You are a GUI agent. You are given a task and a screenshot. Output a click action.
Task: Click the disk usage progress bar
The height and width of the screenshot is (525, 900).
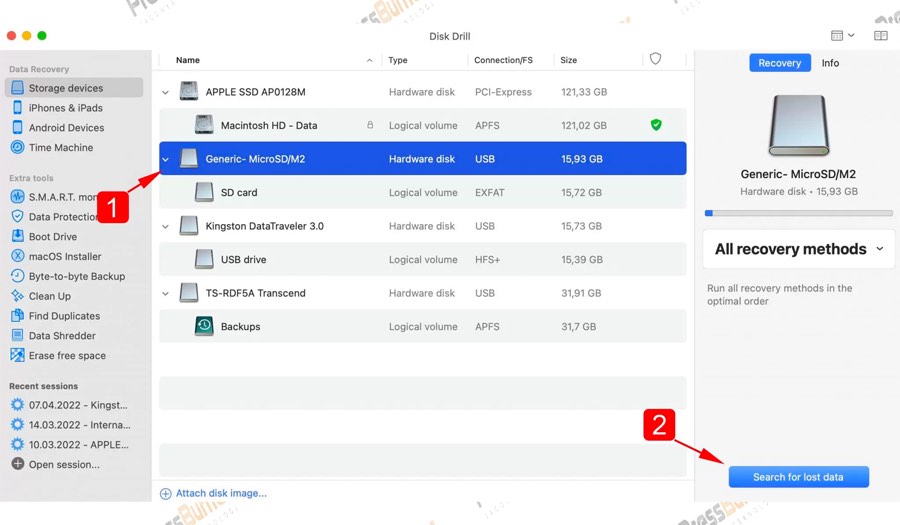point(798,213)
